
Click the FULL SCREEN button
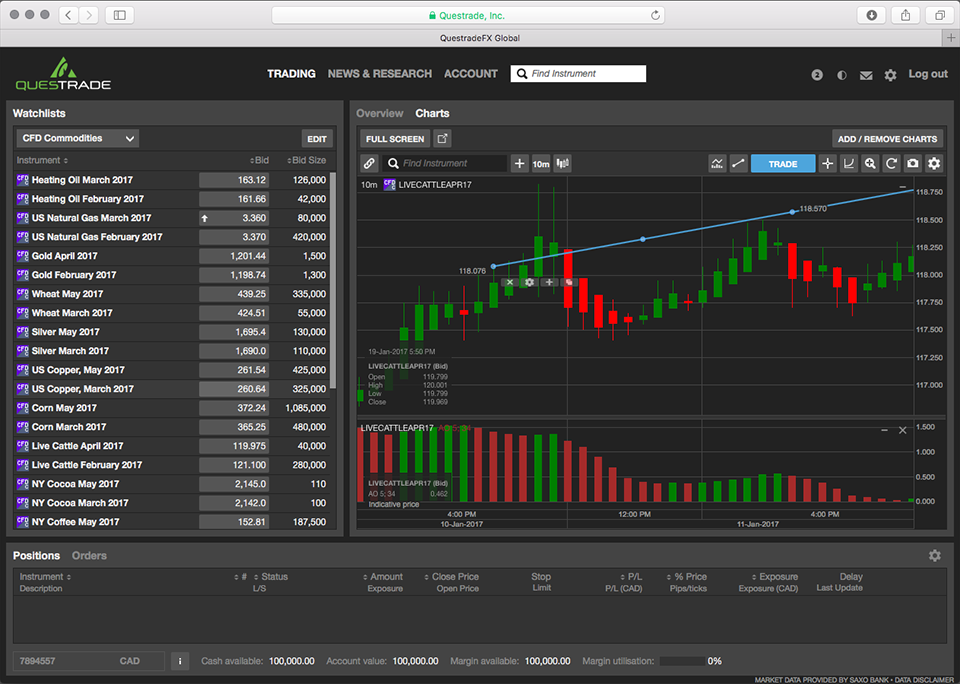[x=395, y=139]
